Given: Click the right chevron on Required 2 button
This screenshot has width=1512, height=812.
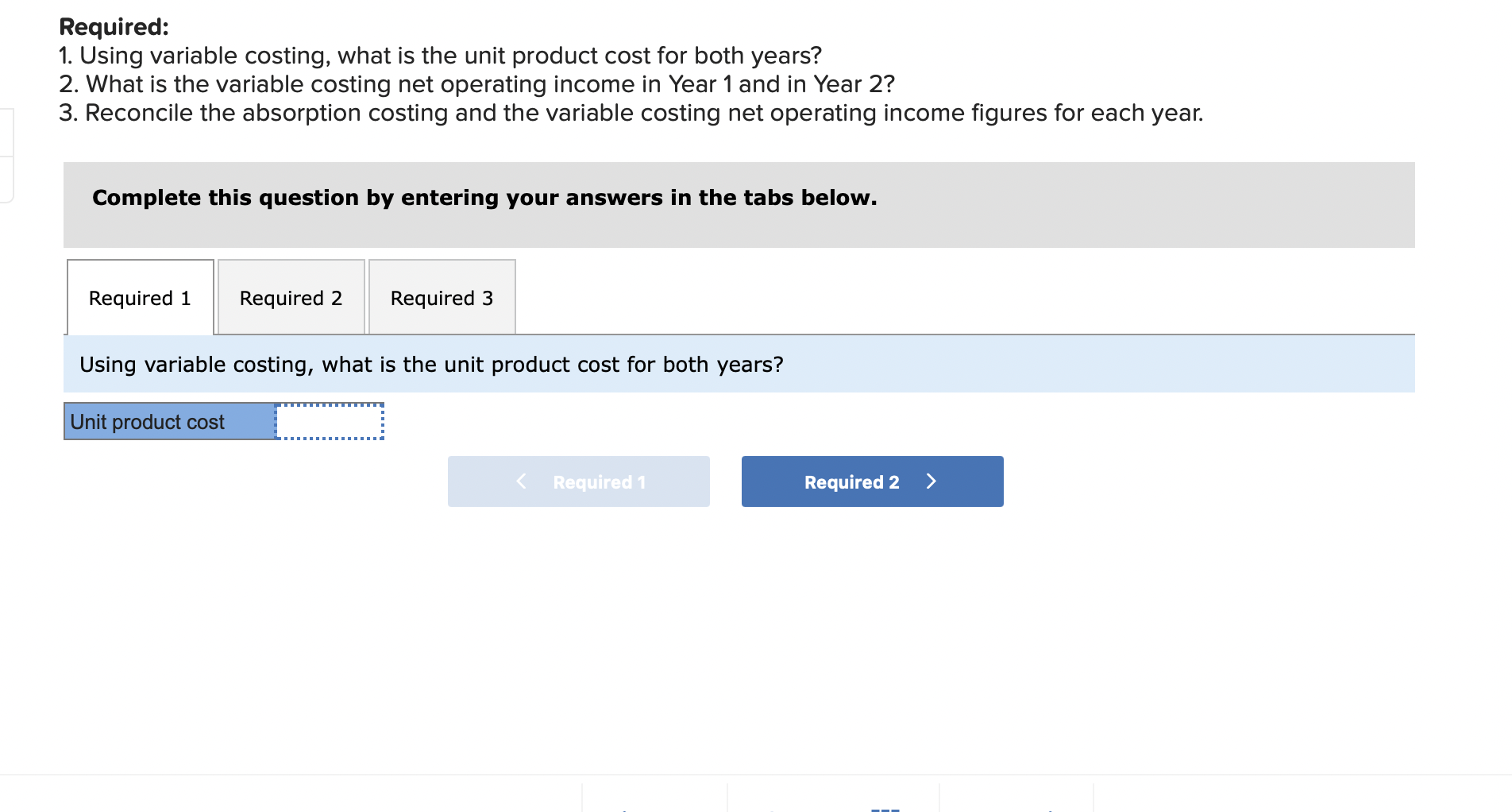Looking at the screenshot, I should pos(931,481).
